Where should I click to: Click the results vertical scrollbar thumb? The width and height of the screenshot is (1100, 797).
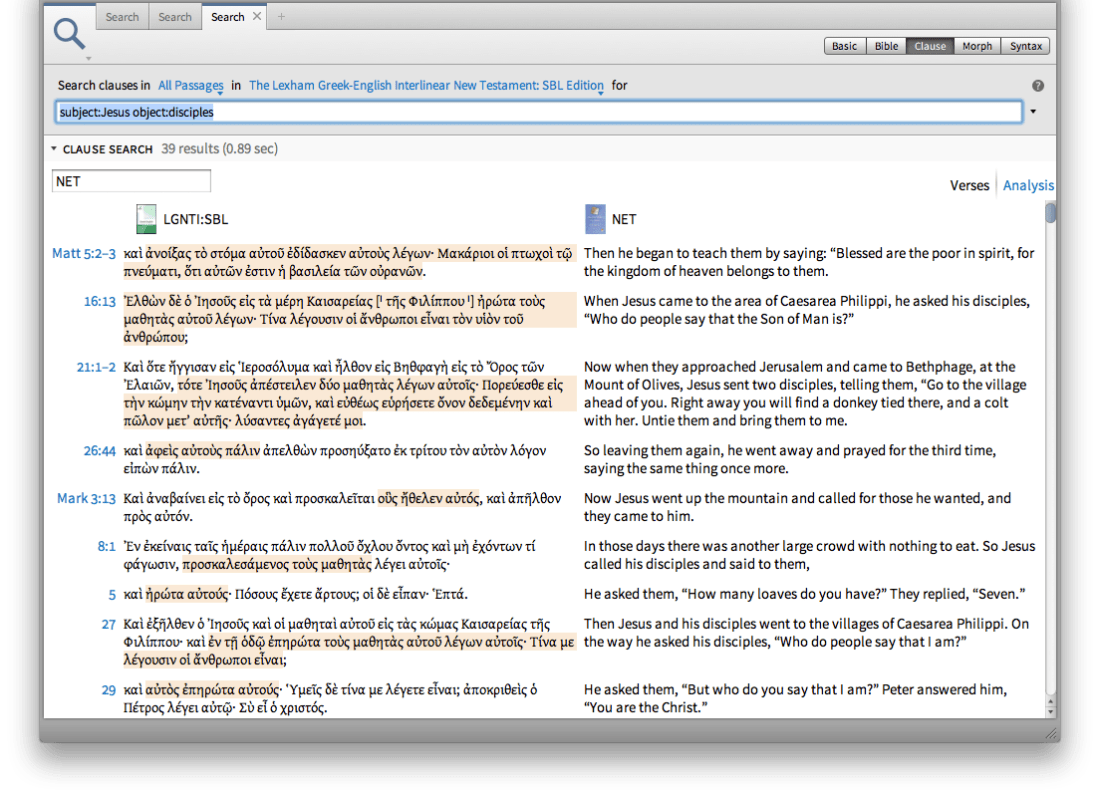(1050, 214)
